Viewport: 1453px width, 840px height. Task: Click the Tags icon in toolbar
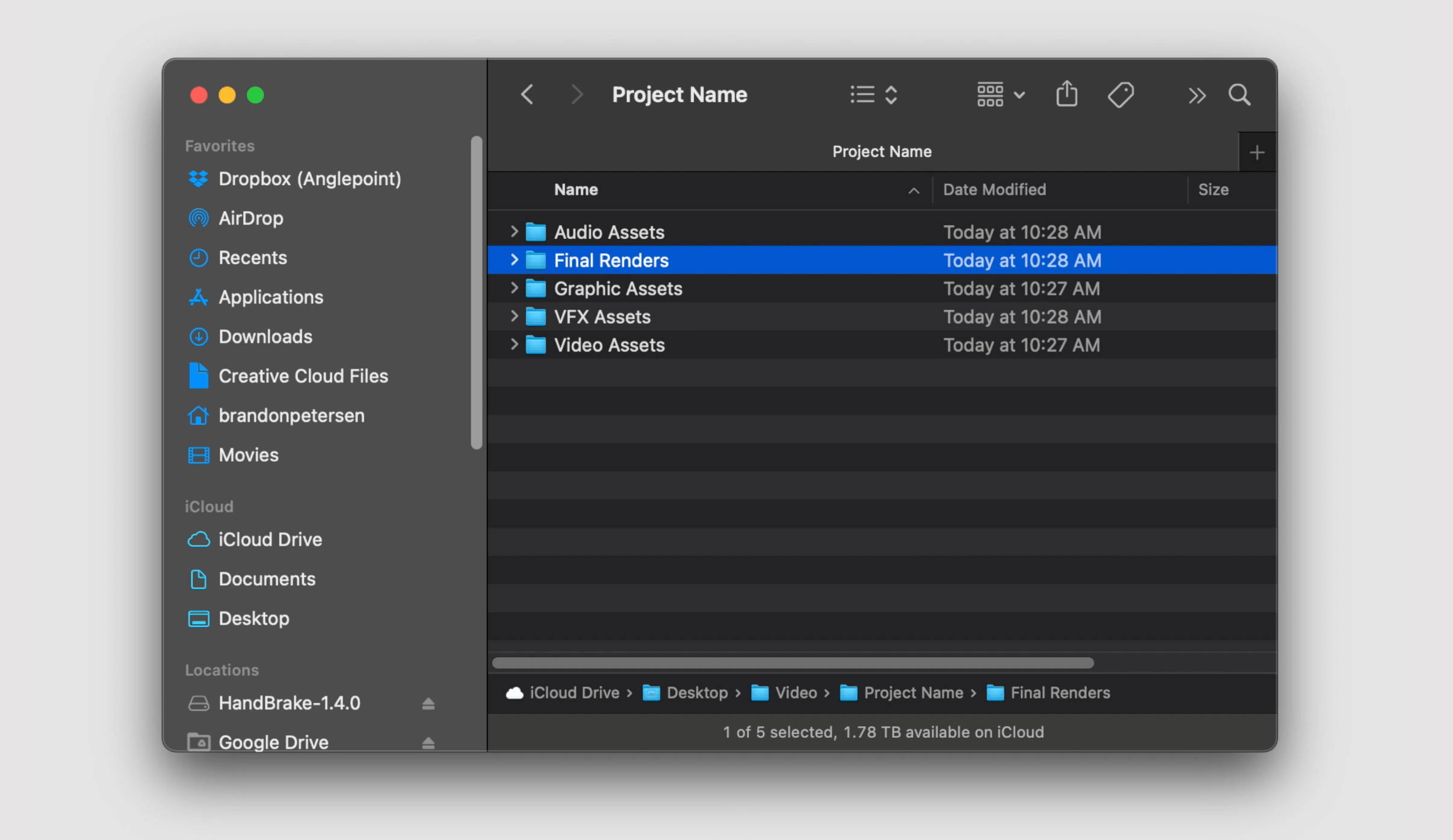[x=1121, y=94]
